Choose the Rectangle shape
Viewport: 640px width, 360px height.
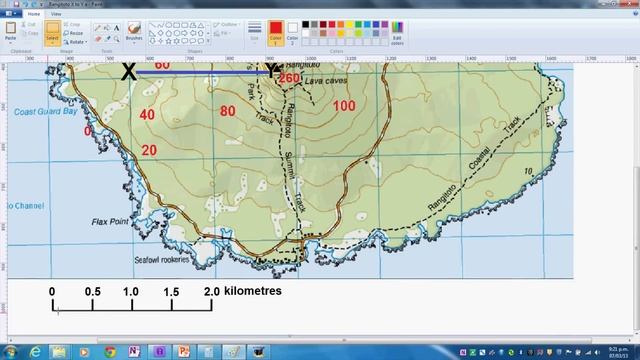pyautogui.click(x=176, y=25)
